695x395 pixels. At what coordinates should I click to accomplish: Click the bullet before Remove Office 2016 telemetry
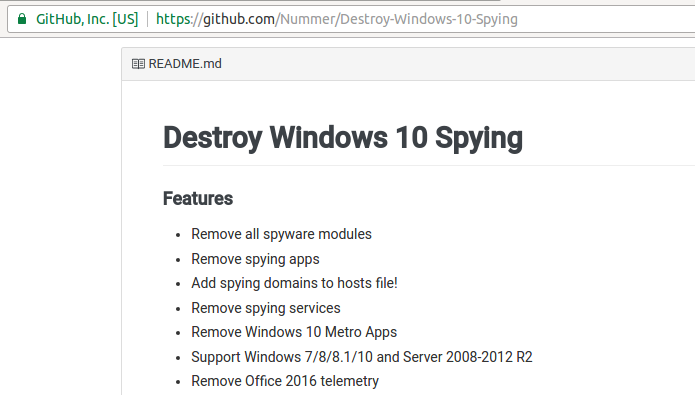coord(178,382)
